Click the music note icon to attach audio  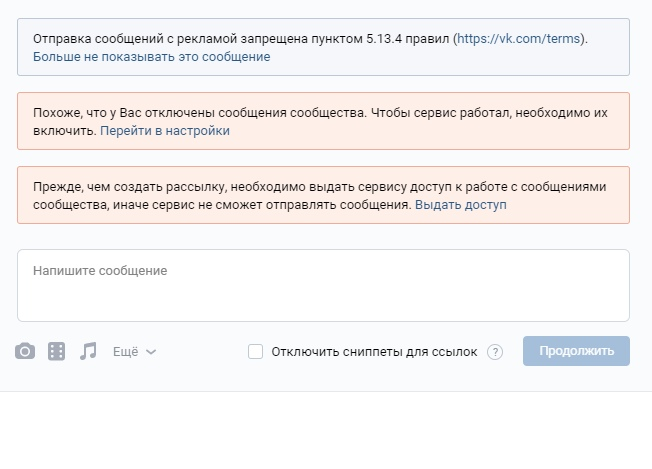pos(89,351)
